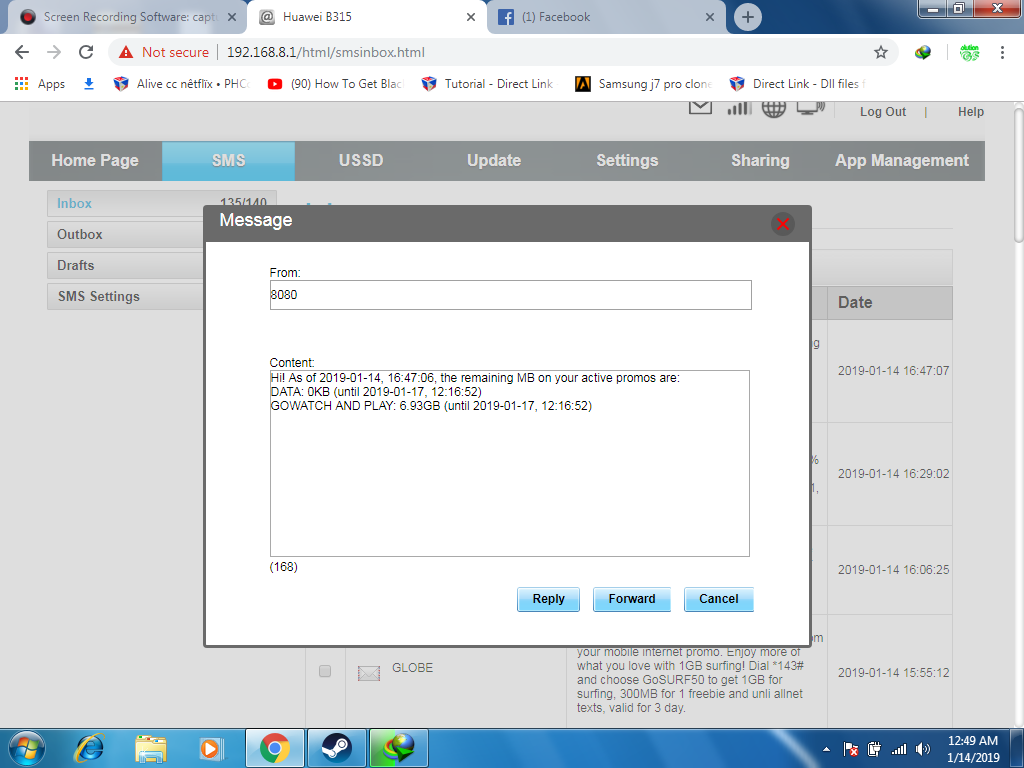The height and width of the screenshot is (768, 1024).
Task: Click inside the Content message text area
Action: pyautogui.click(x=509, y=464)
